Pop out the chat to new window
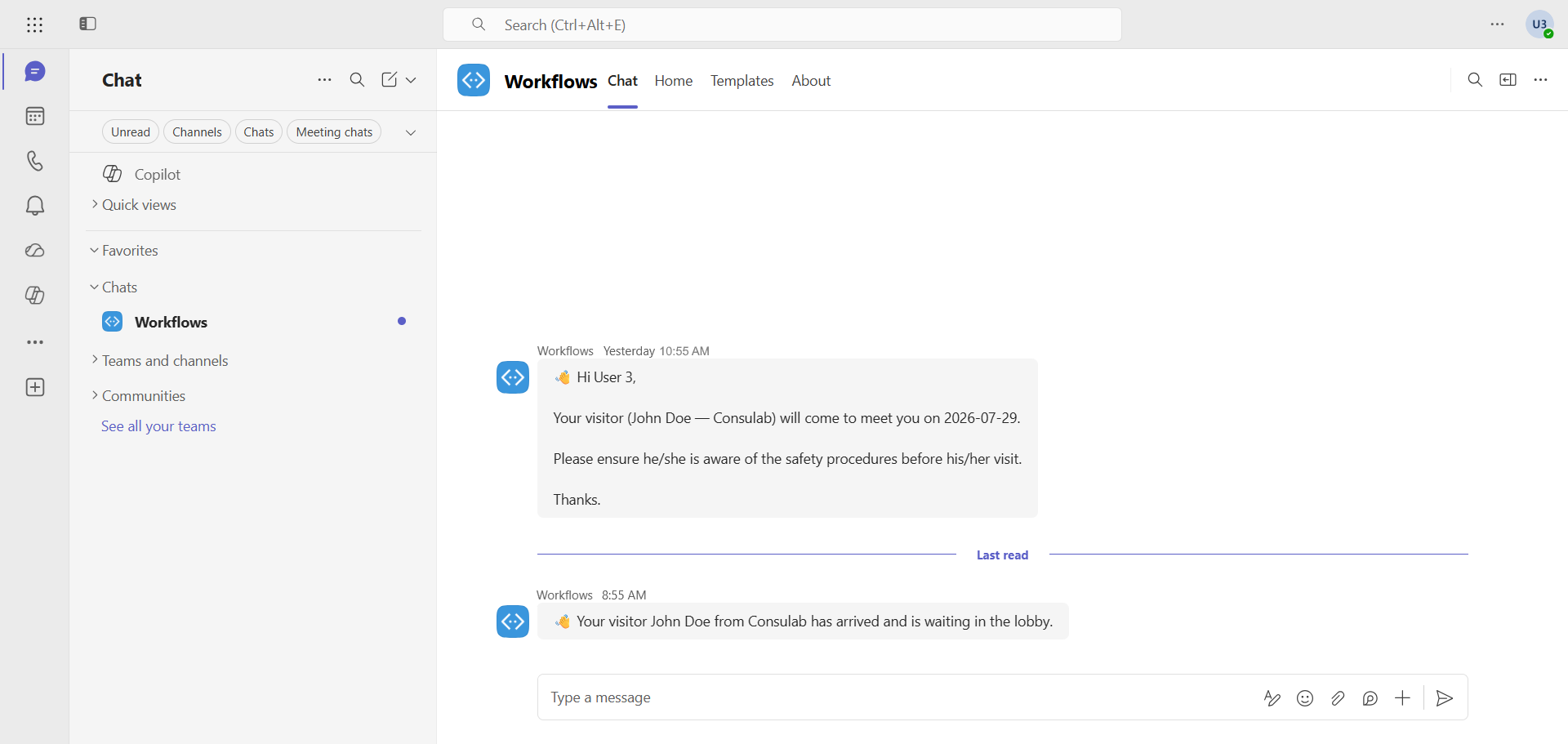The width and height of the screenshot is (1568, 744). pos(1508,80)
